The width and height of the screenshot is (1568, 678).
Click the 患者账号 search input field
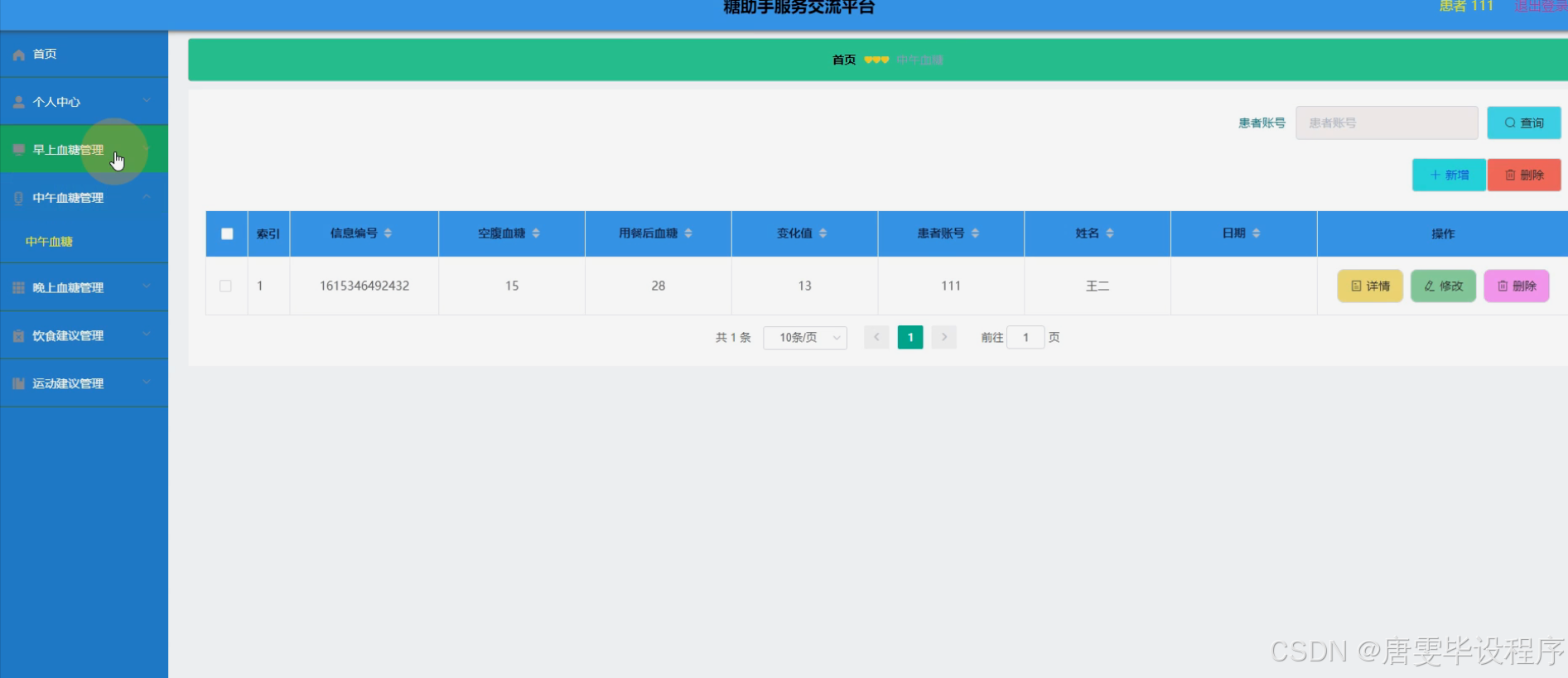[x=1387, y=123]
